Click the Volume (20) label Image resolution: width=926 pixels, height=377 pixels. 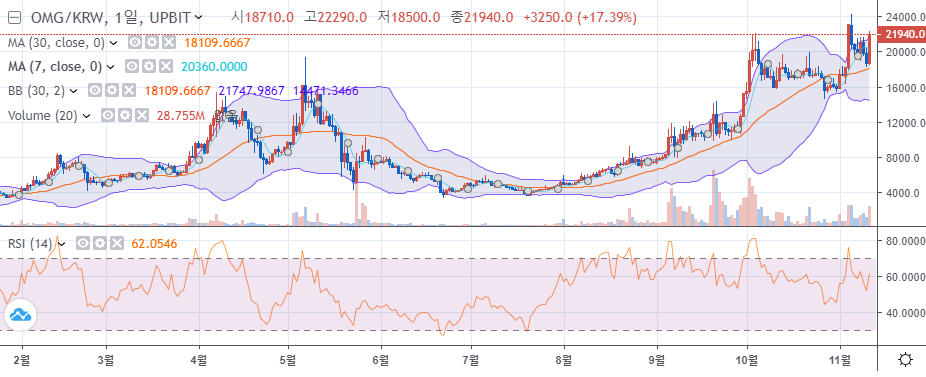43,116
